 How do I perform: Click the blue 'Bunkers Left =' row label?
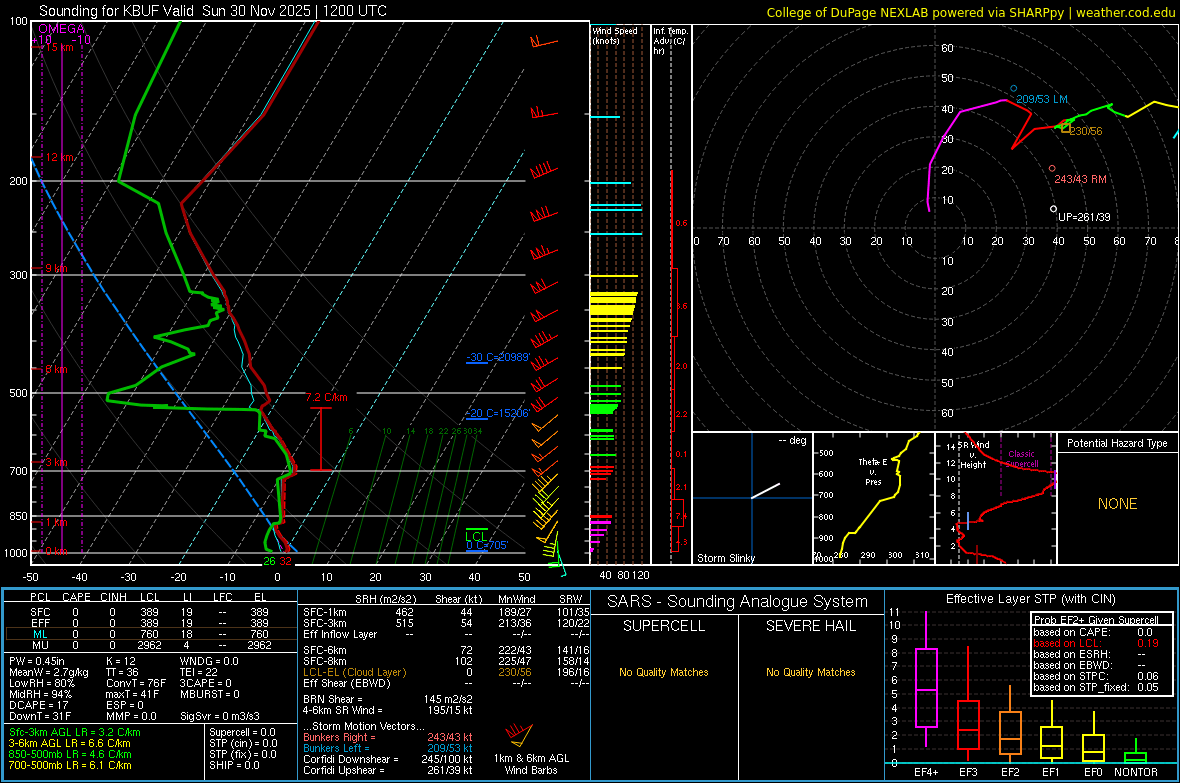tap(336, 748)
